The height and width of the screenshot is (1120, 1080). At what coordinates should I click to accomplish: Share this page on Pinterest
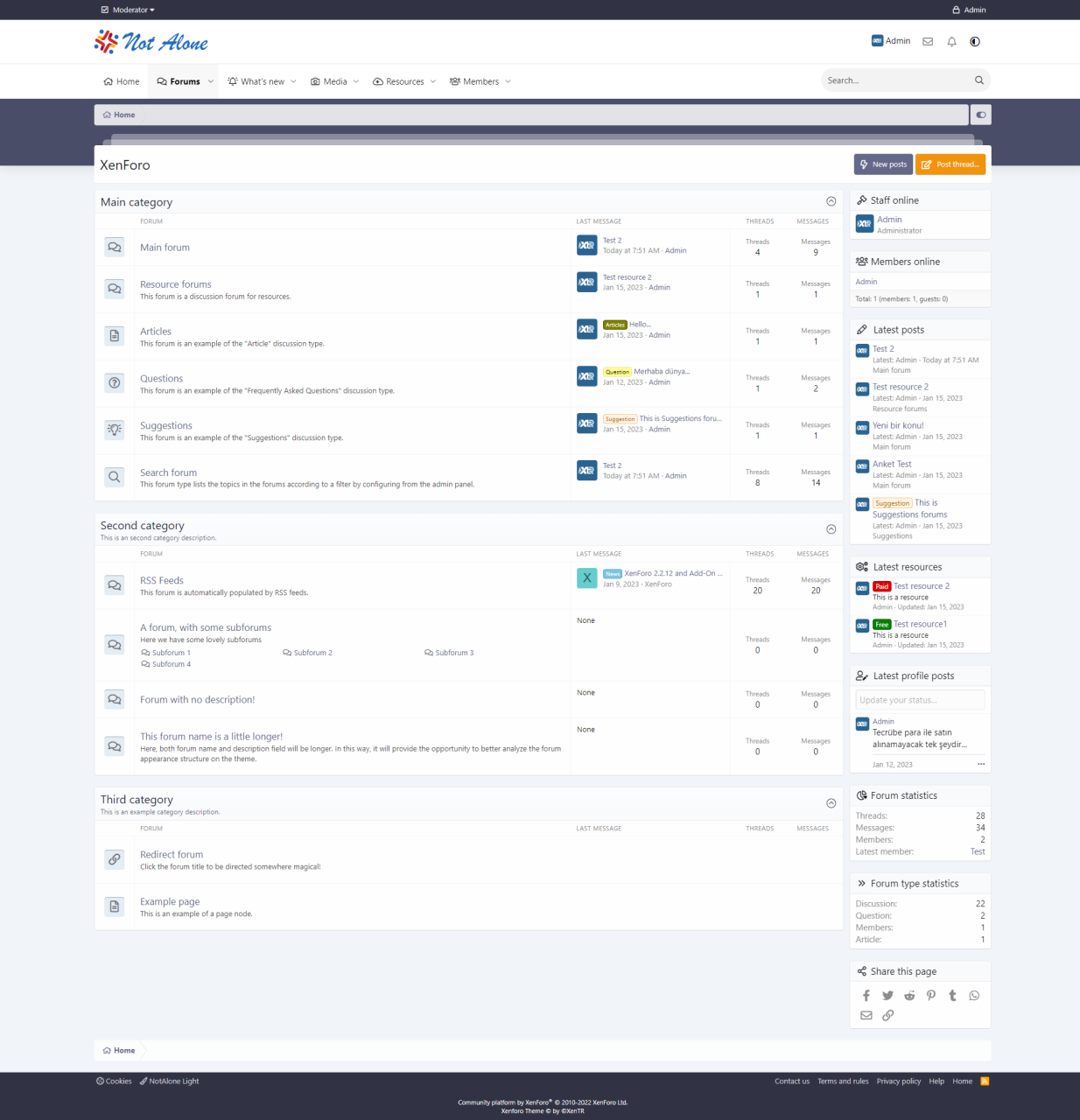[931, 996]
